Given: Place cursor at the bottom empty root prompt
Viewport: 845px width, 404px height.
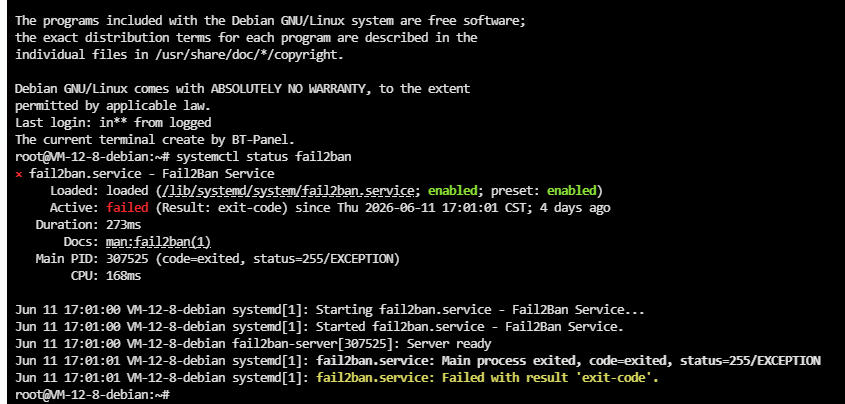Looking at the screenshot, I should click(x=93, y=395).
